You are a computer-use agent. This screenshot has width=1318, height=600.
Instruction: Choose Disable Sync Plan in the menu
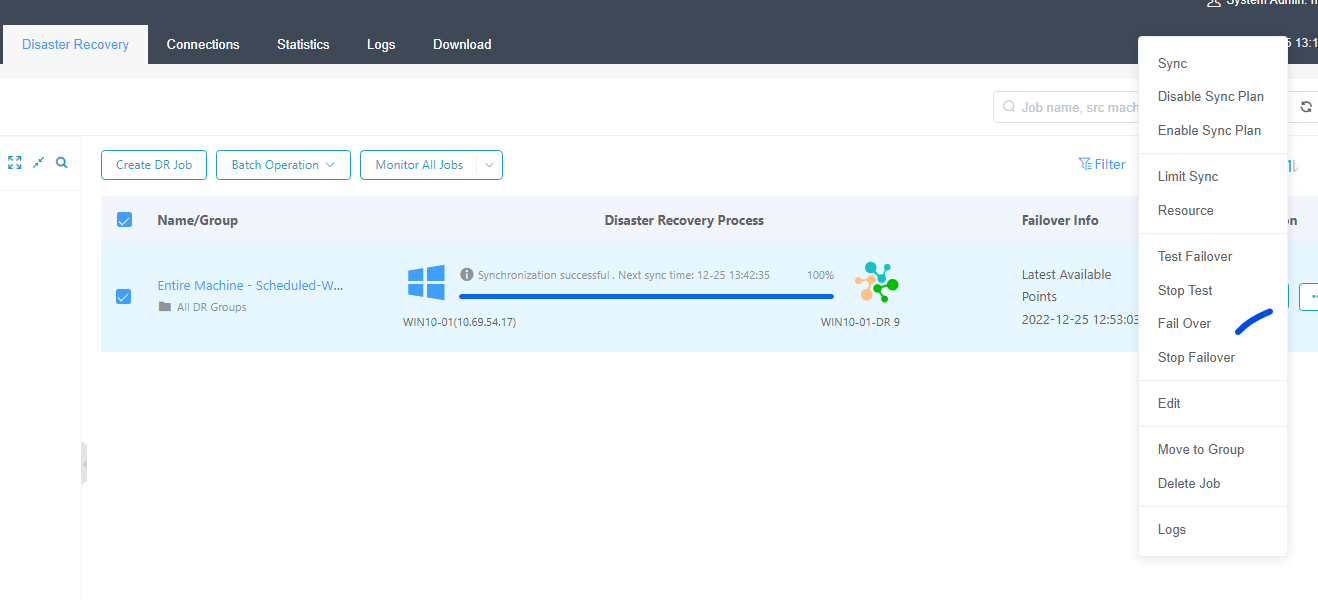(1213, 97)
